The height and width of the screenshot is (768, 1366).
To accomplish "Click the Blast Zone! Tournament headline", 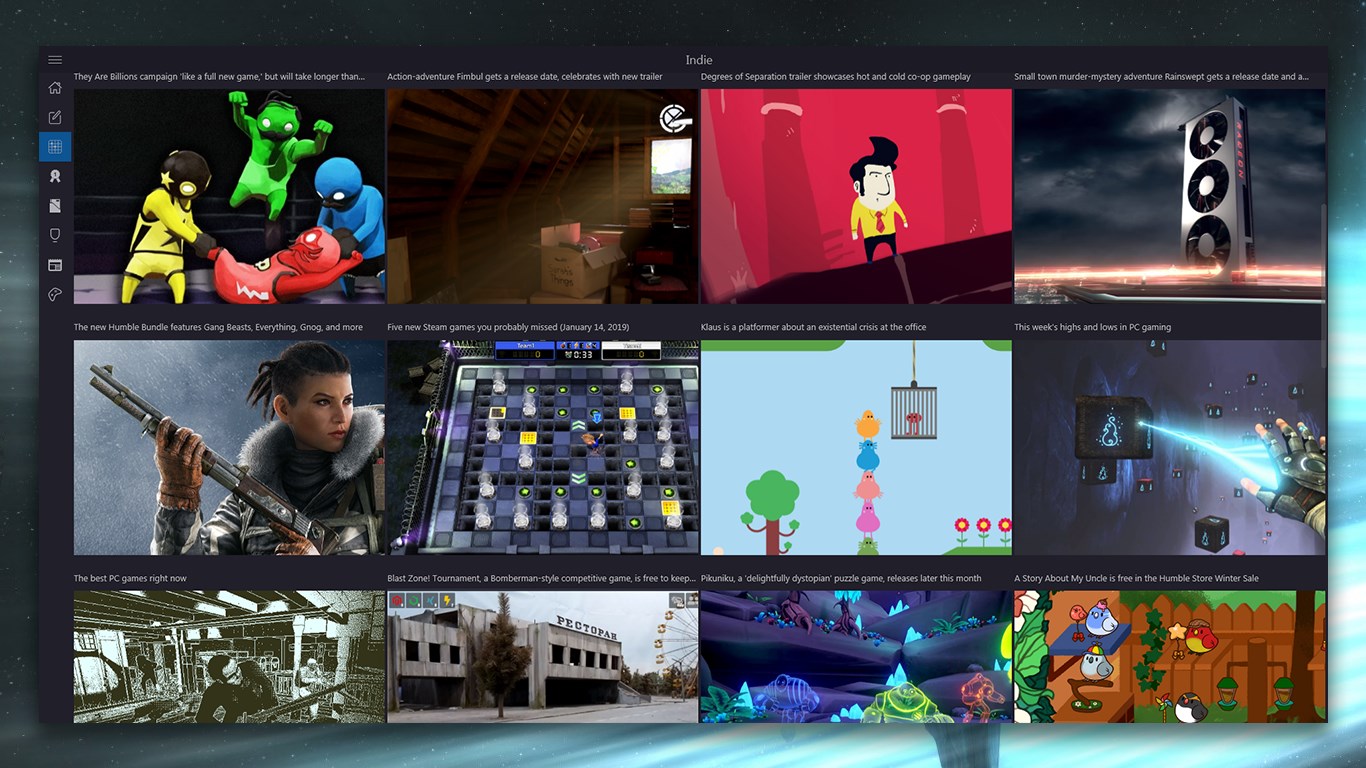I will tap(541, 578).
